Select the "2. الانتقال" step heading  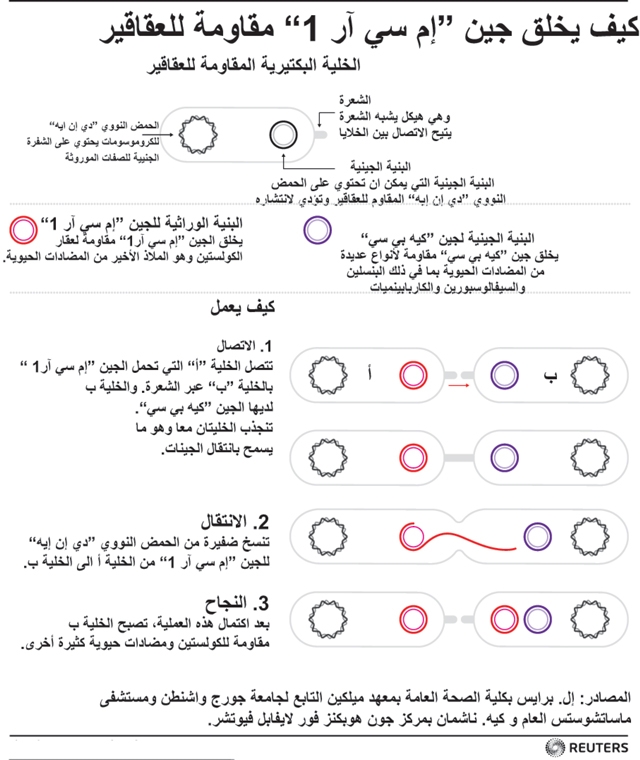[x=235, y=520]
